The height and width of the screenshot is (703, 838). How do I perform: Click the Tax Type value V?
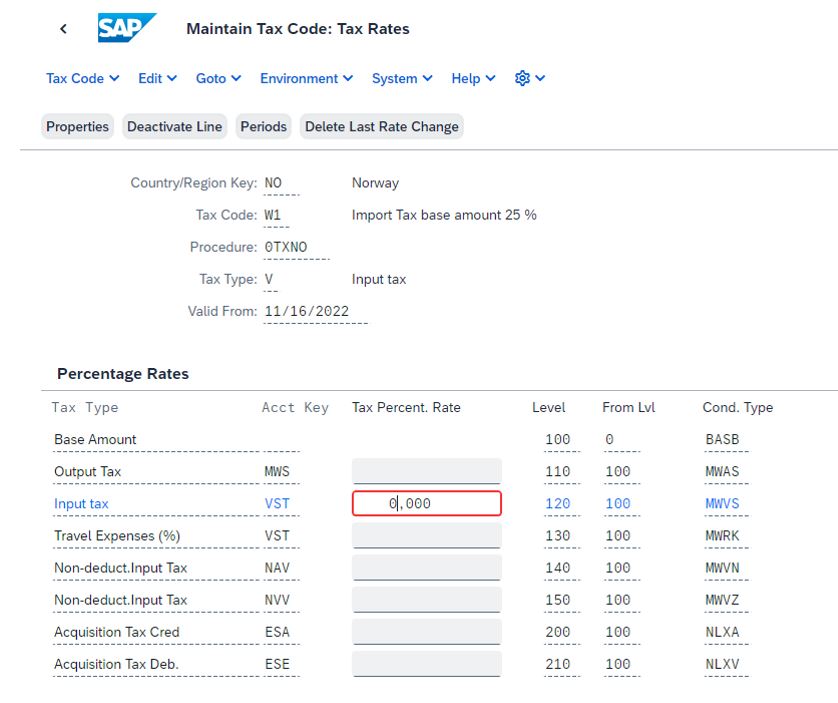click(x=269, y=279)
